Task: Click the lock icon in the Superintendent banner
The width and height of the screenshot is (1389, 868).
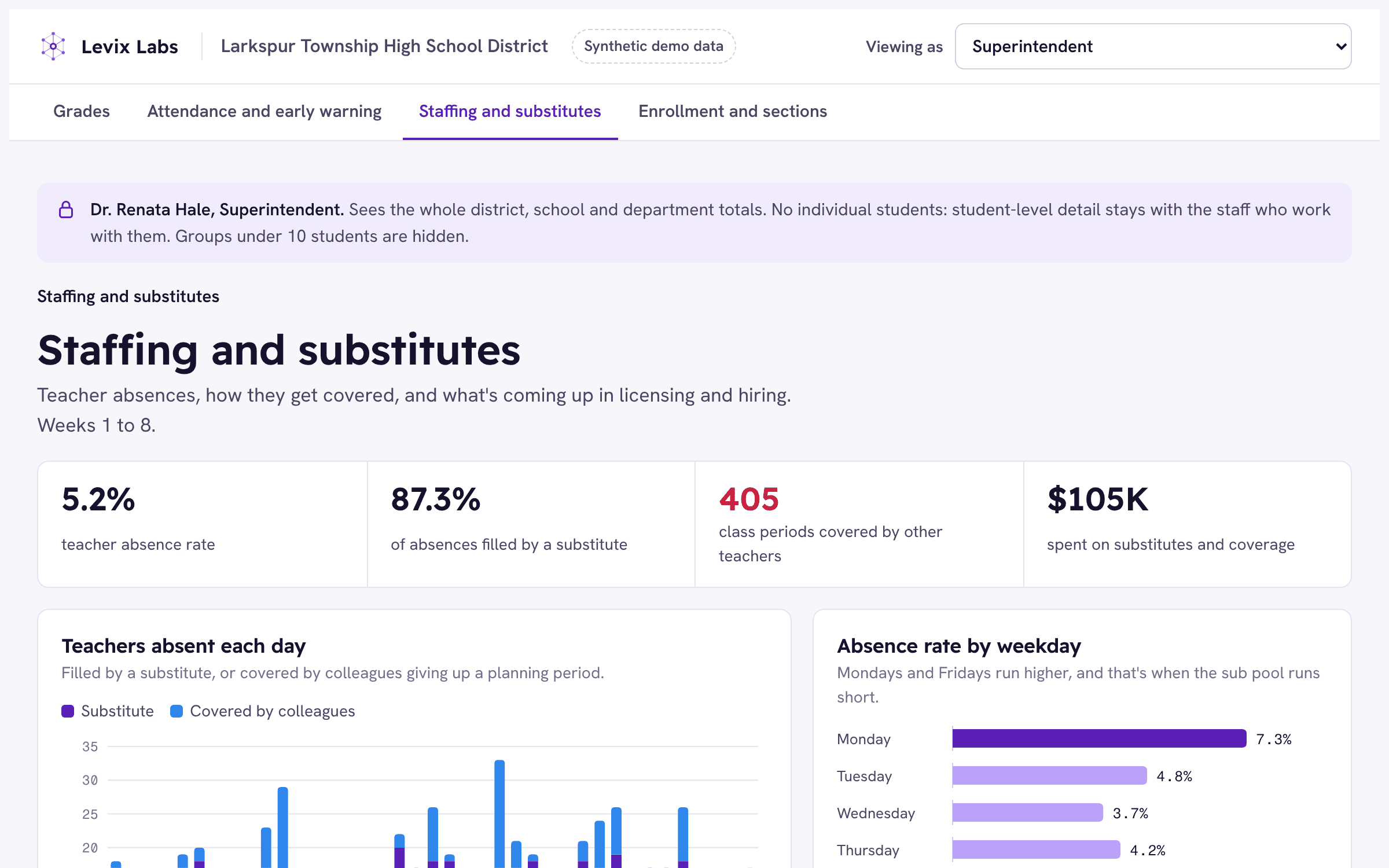Action: [66, 209]
